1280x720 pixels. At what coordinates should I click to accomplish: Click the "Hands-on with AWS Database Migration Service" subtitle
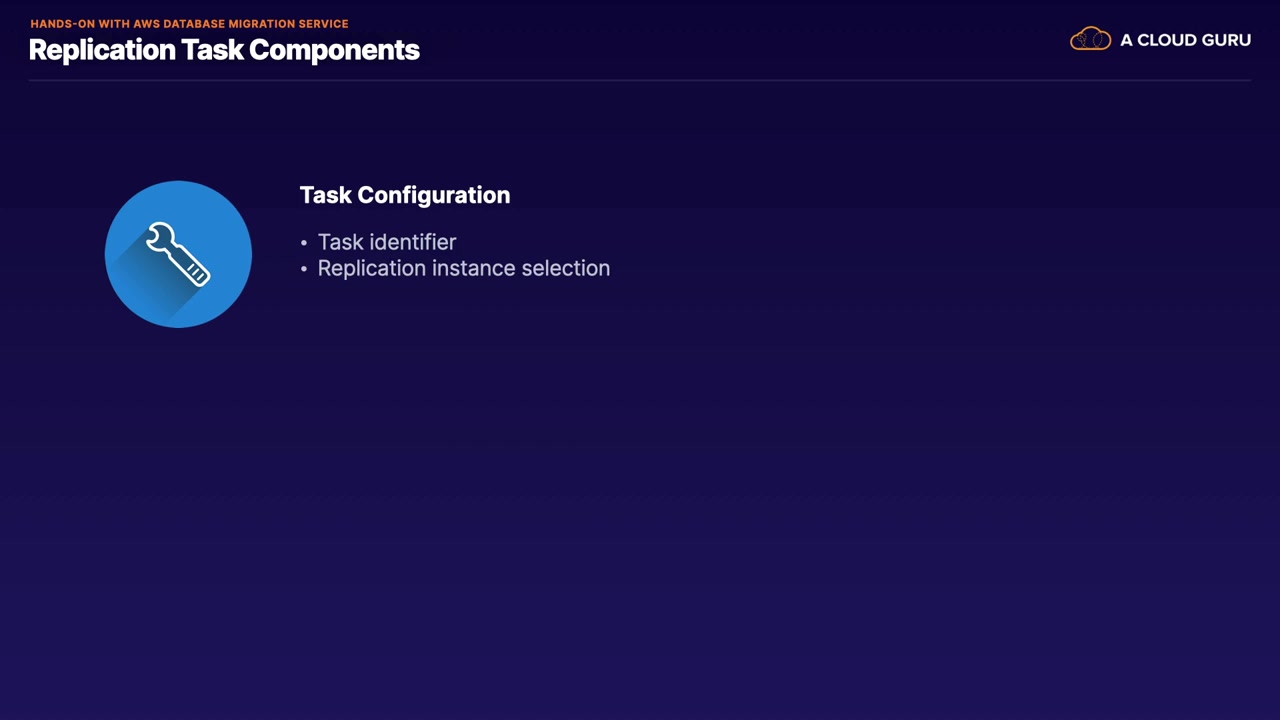pyautogui.click(x=189, y=23)
